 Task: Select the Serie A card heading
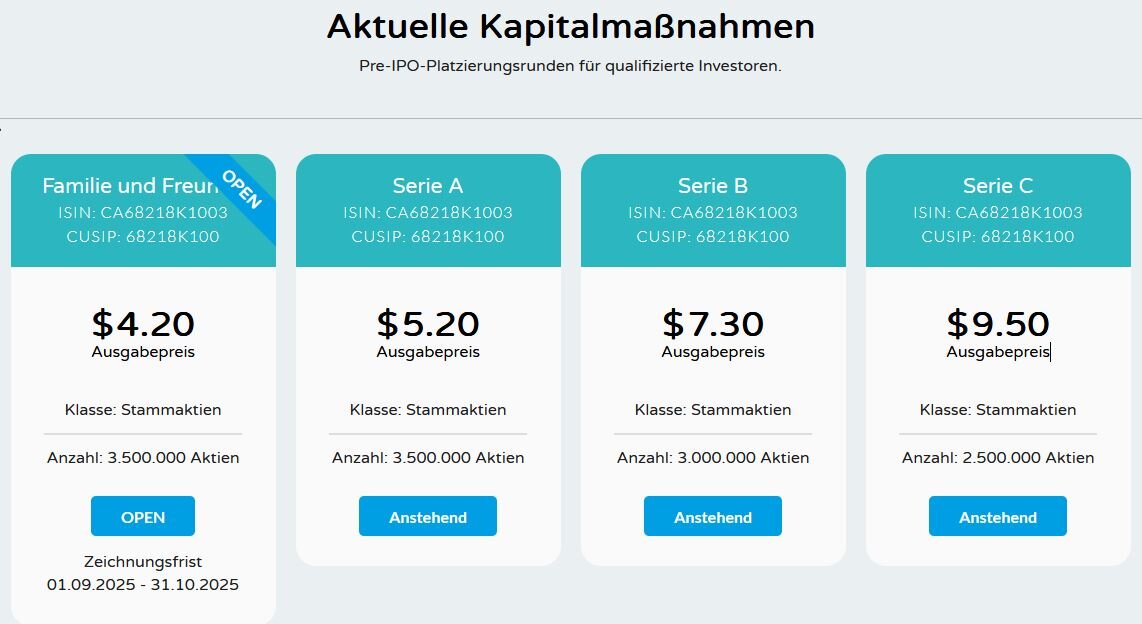click(428, 186)
